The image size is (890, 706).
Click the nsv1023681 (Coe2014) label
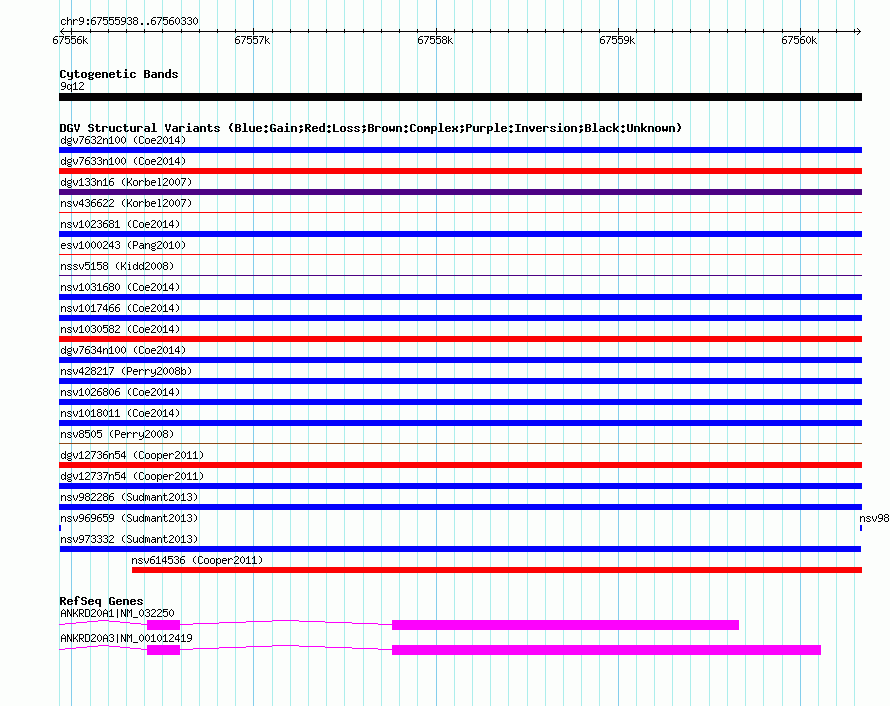pyautogui.click(x=120, y=224)
